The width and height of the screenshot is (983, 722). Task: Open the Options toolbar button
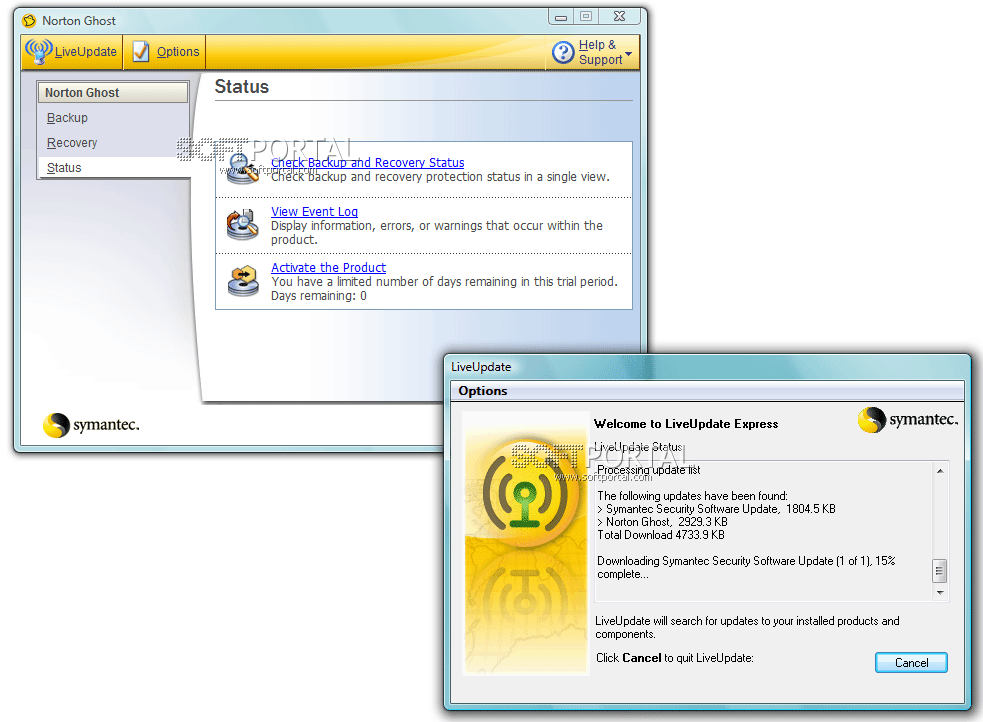(x=165, y=51)
